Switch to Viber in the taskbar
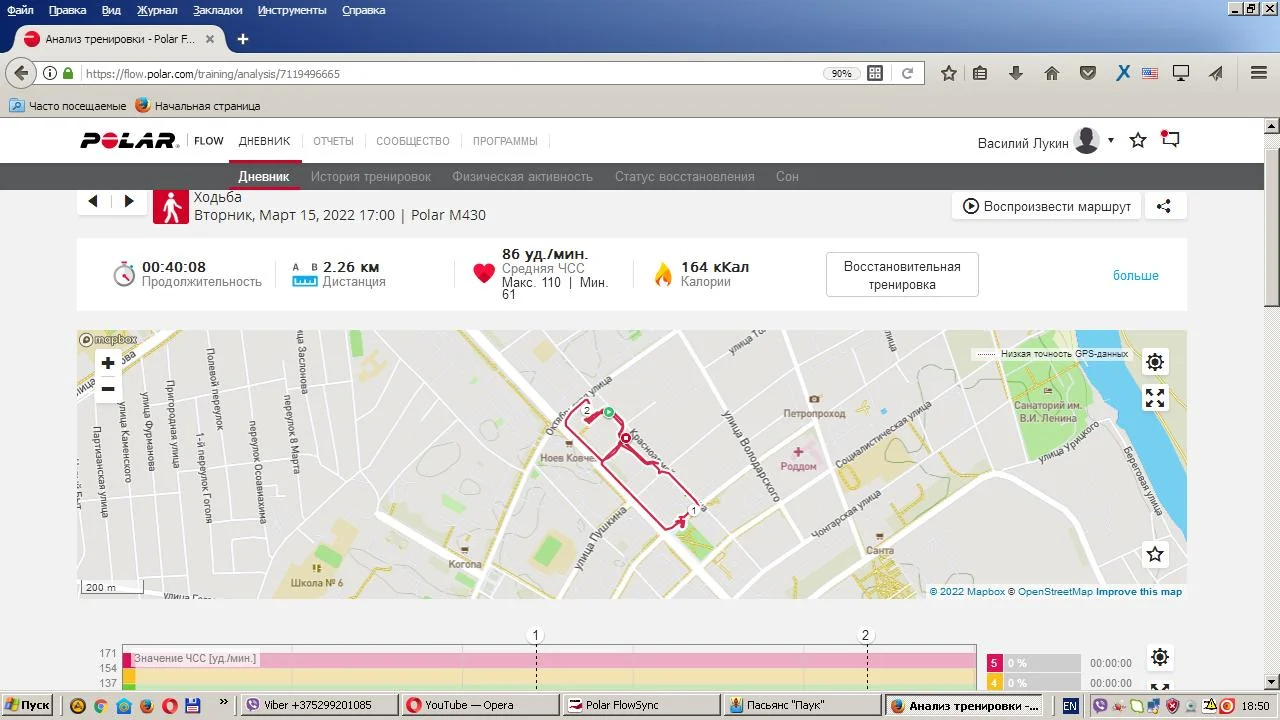Screen dimensions: 1280x720 click(x=317, y=705)
